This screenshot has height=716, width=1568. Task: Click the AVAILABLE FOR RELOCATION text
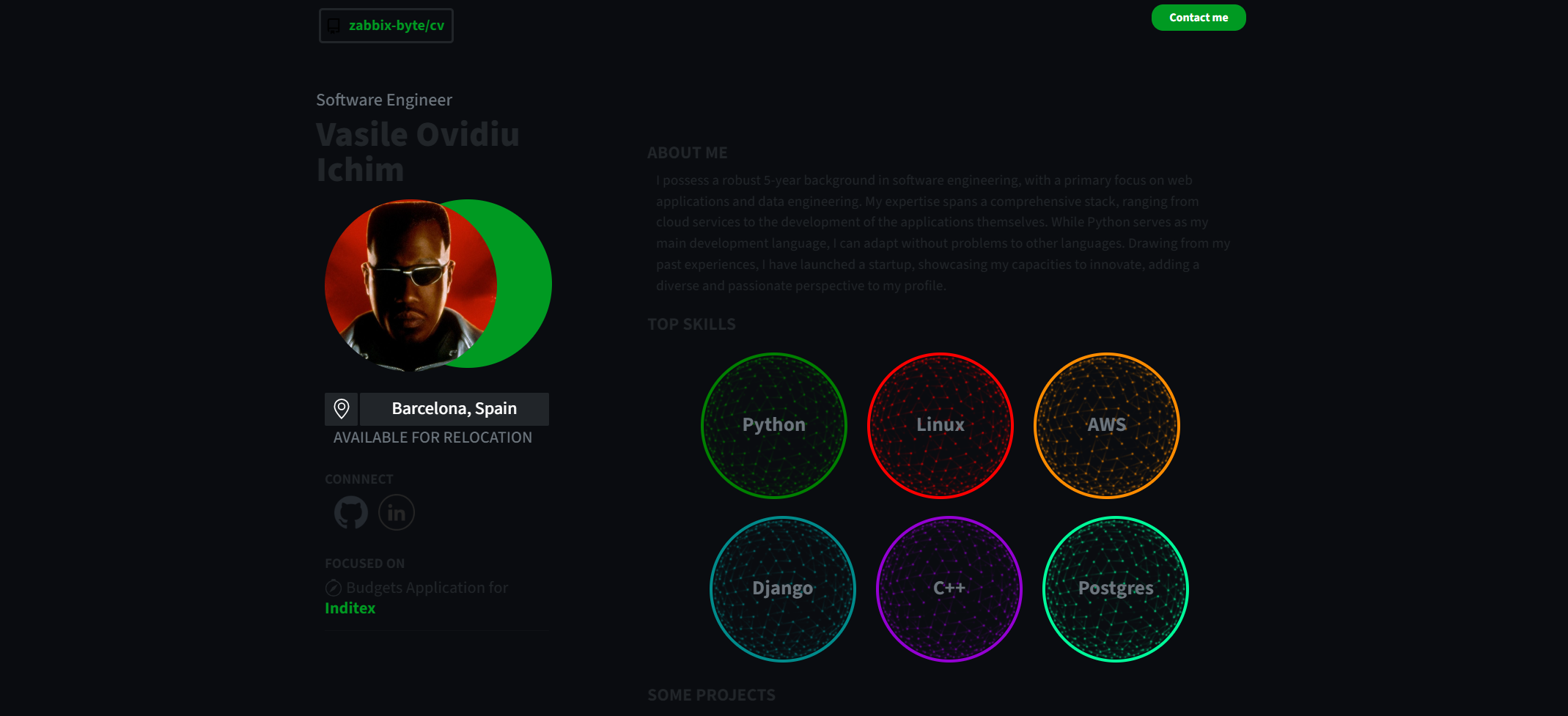click(432, 437)
